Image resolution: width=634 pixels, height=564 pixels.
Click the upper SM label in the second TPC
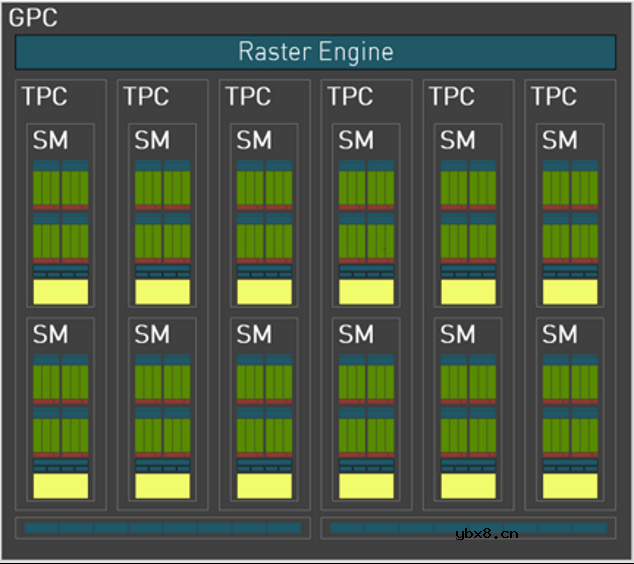tap(152, 141)
